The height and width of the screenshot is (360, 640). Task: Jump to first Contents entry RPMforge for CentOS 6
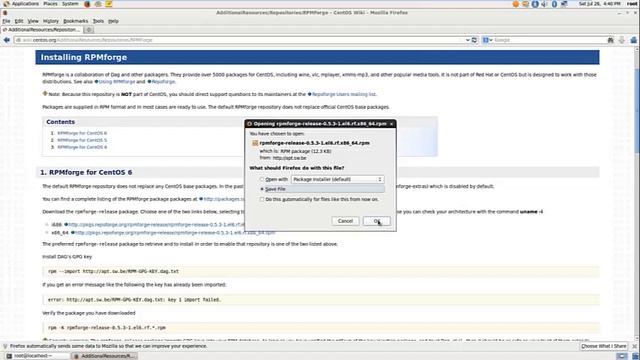pyautogui.click(x=82, y=133)
